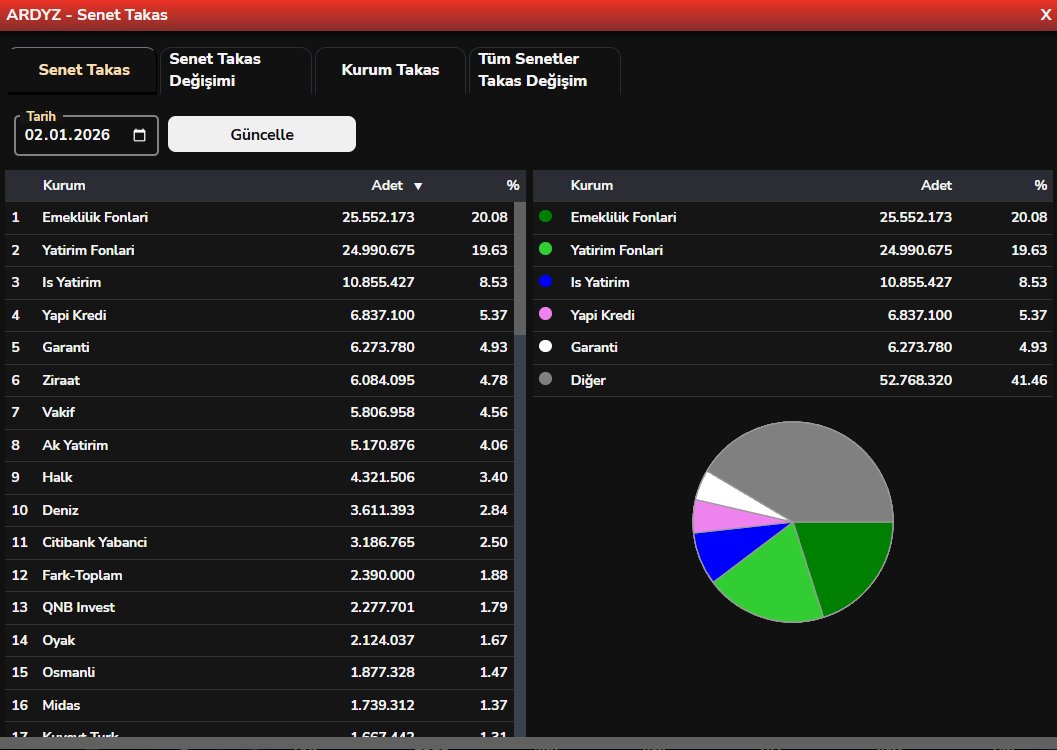Switch to Senet Takas Değişimi tab
The width and height of the screenshot is (1057, 750).
pyautogui.click(x=236, y=70)
